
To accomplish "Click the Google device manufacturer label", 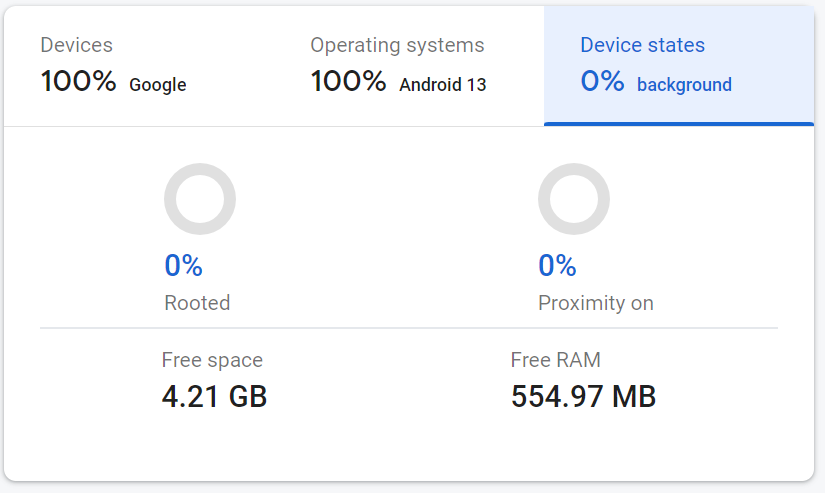I will 158,85.
